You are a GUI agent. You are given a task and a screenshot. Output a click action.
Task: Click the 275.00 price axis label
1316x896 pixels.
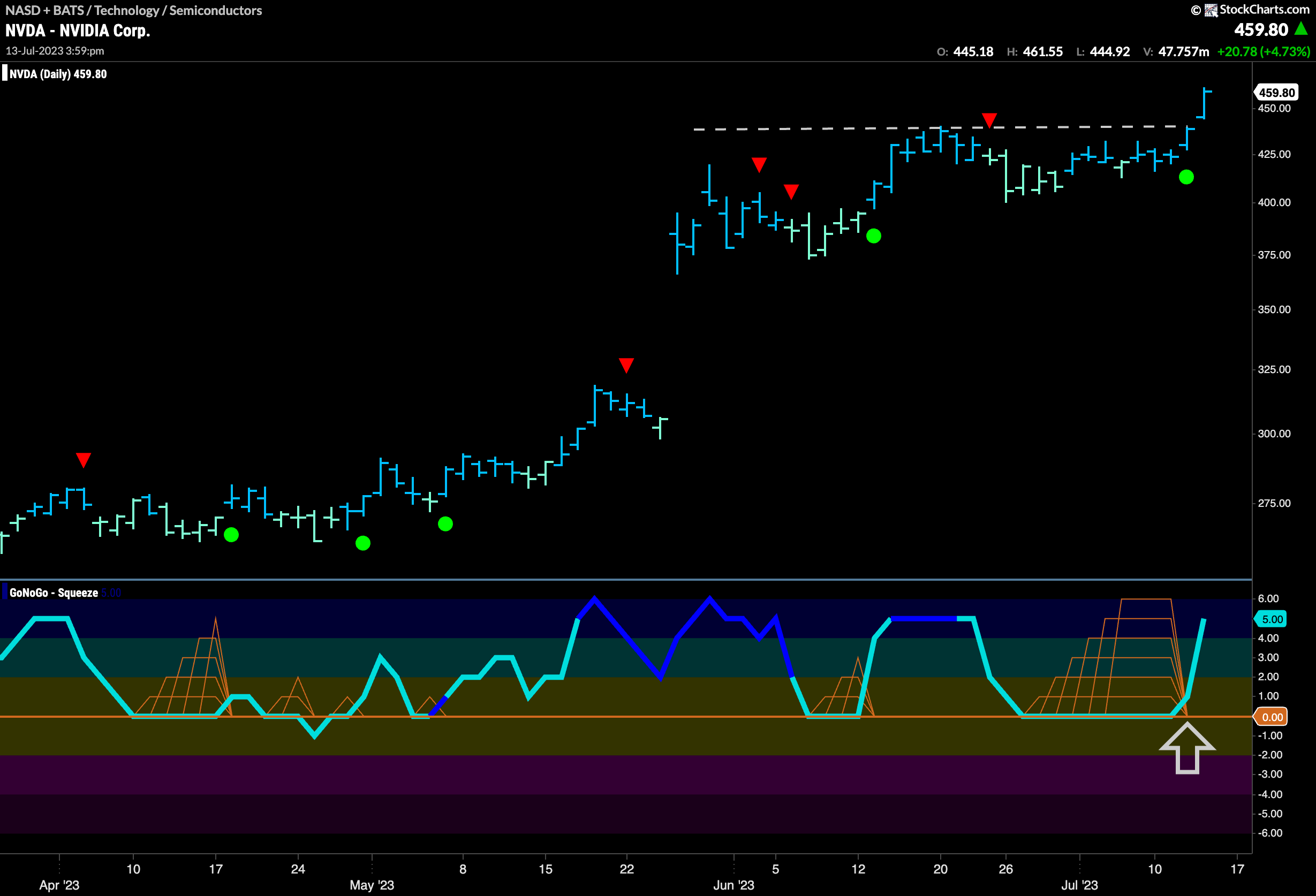(x=1274, y=503)
